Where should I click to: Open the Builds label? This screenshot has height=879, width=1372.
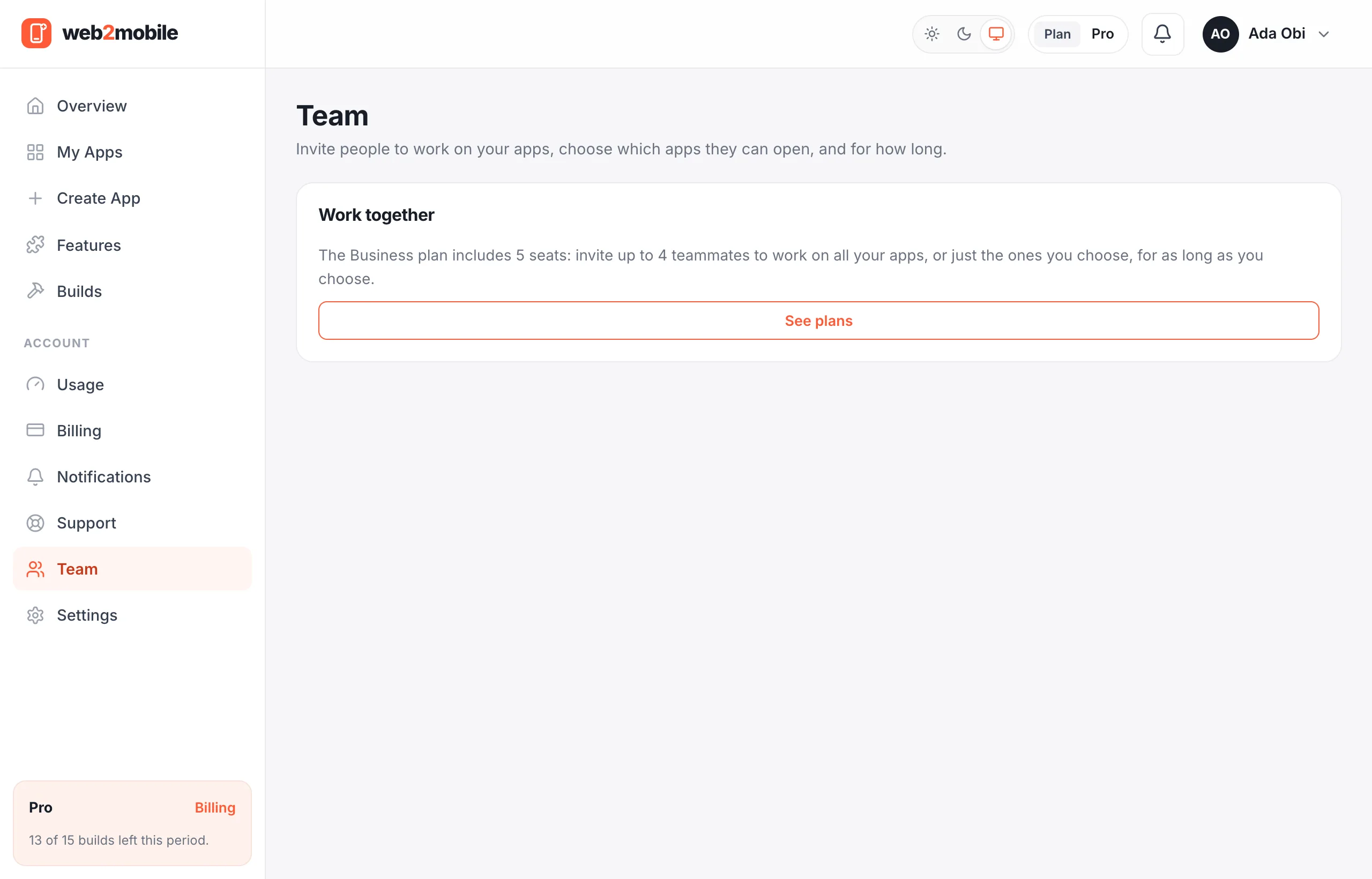(x=79, y=291)
